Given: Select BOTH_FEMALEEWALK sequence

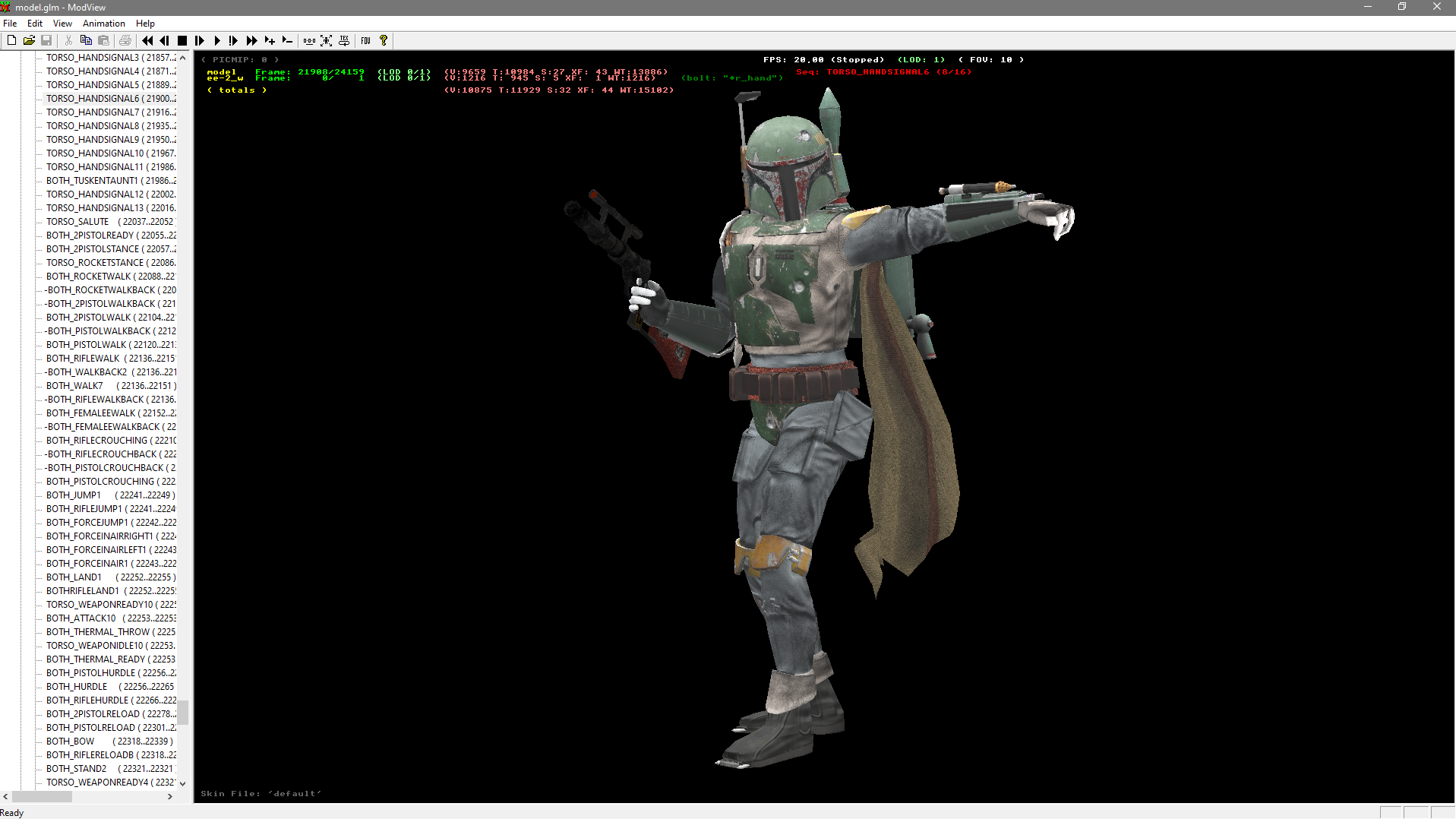Looking at the screenshot, I should click(x=111, y=413).
